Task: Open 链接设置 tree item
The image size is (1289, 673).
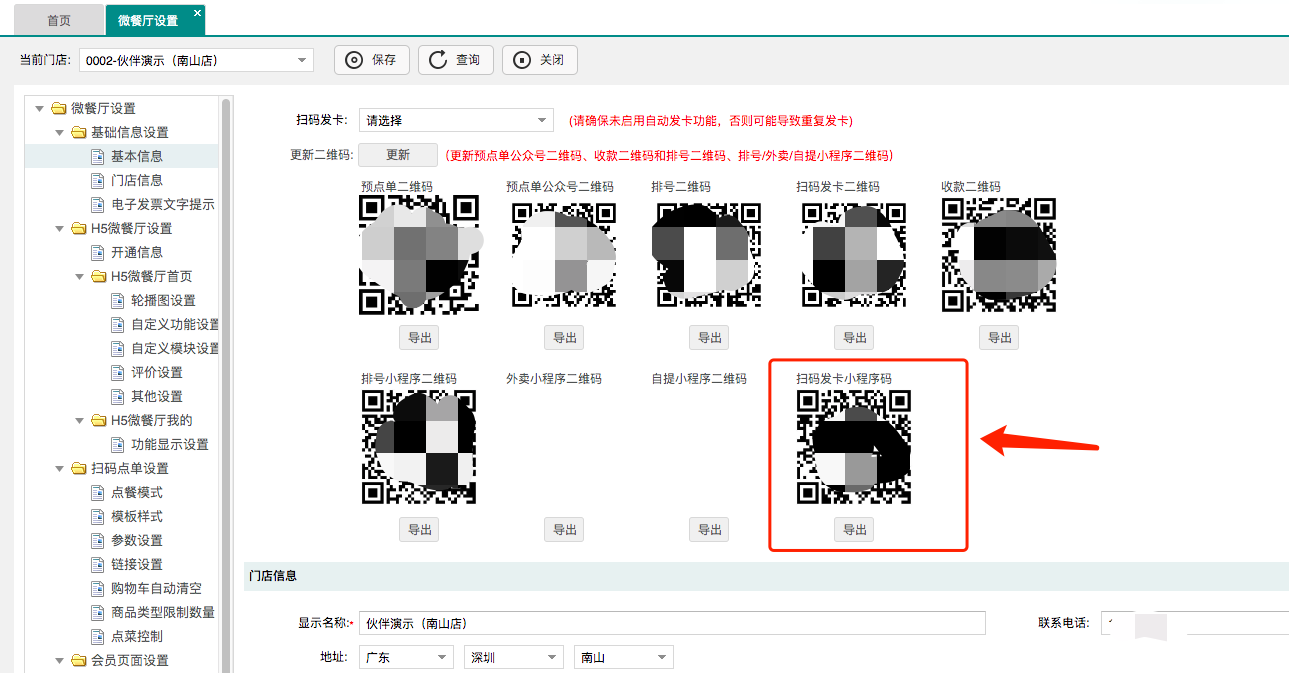Action: click(137, 564)
